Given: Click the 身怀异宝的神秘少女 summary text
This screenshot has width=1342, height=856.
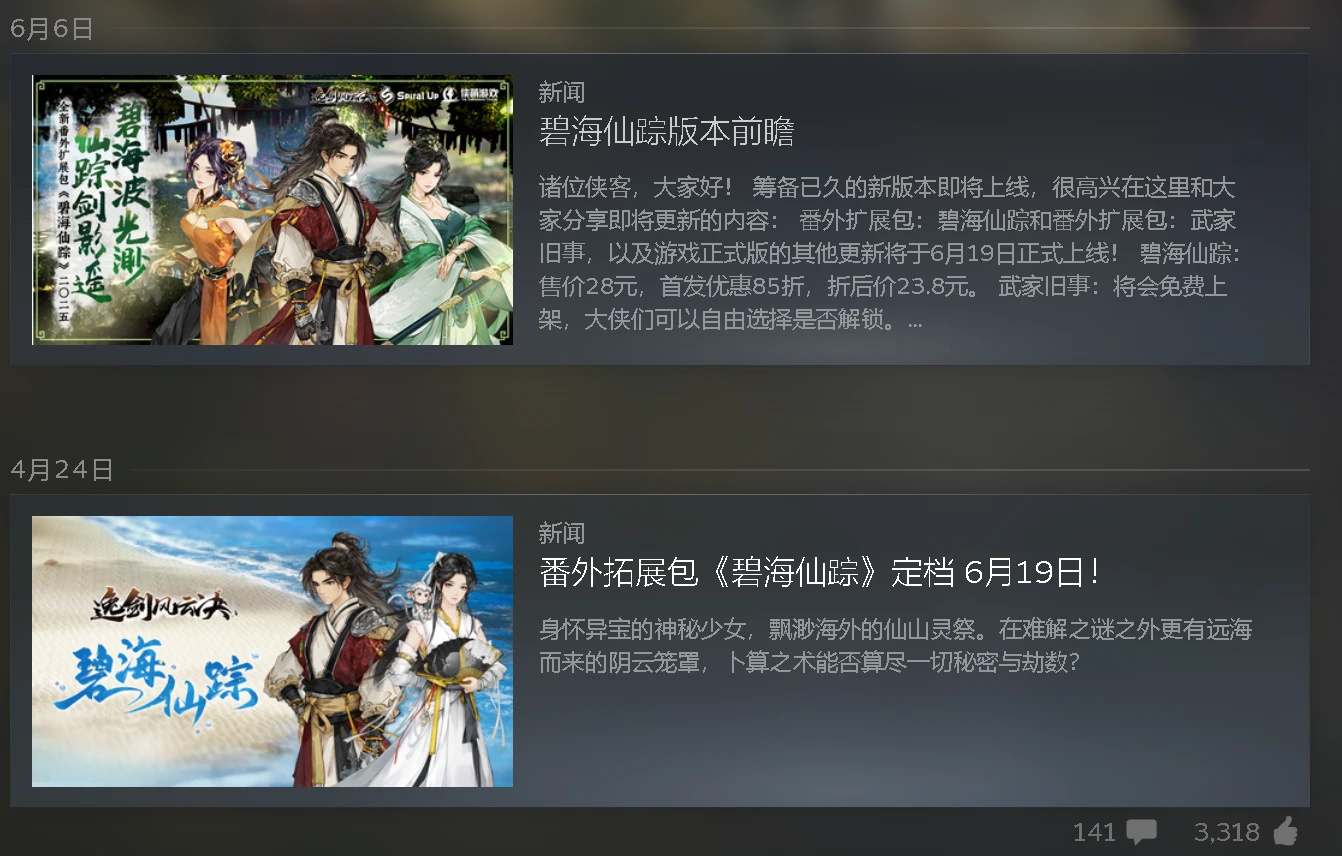Looking at the screenshot, I should click(895, 646).
